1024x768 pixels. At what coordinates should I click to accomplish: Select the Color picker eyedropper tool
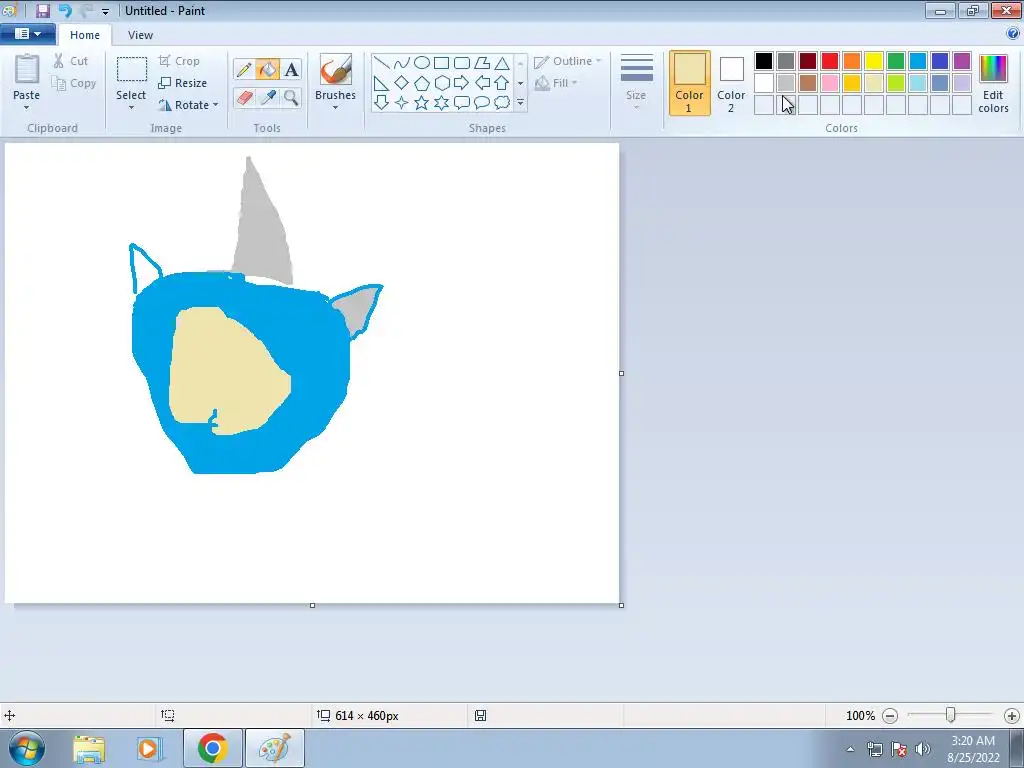268,98
